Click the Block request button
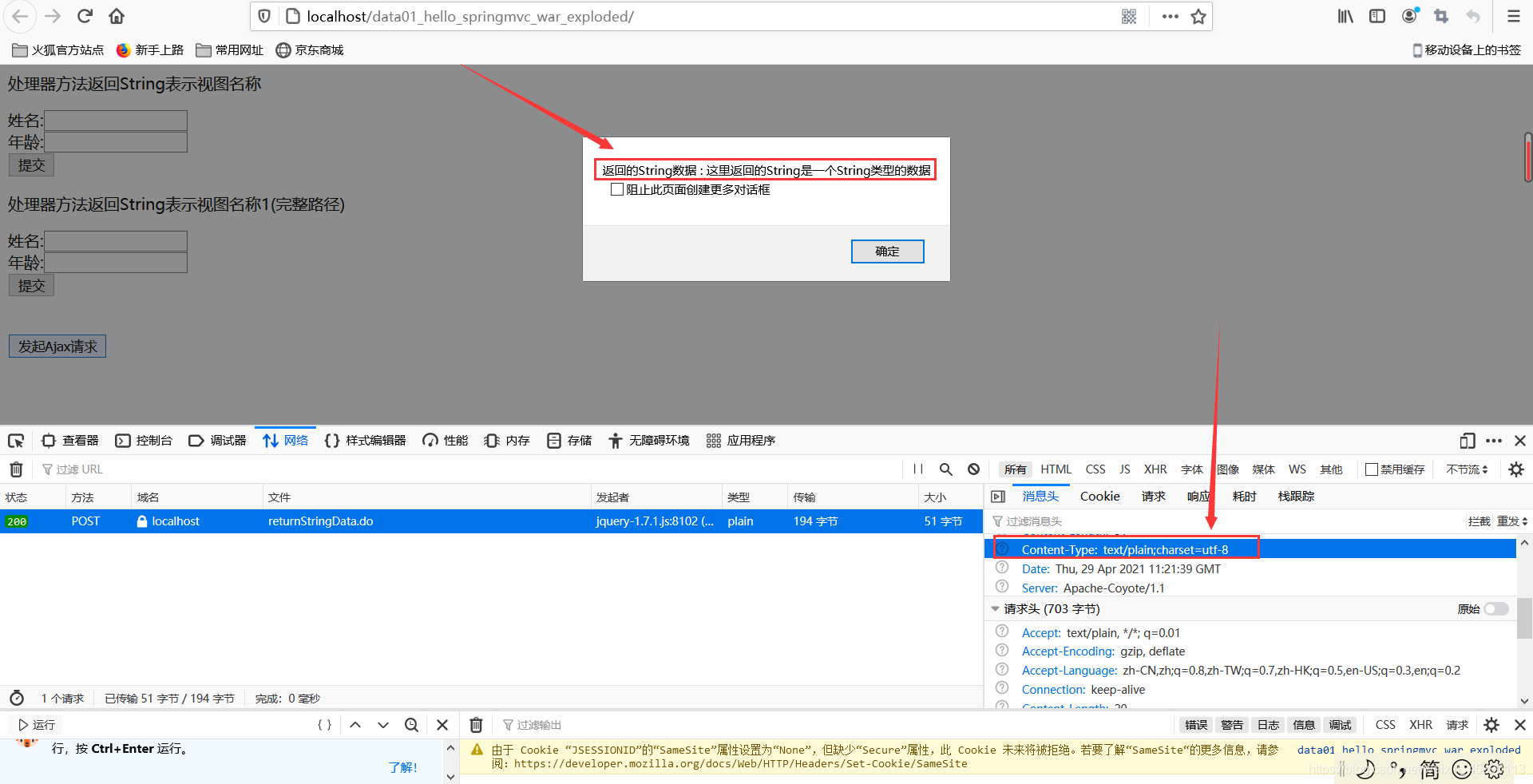 (1479, 521)
